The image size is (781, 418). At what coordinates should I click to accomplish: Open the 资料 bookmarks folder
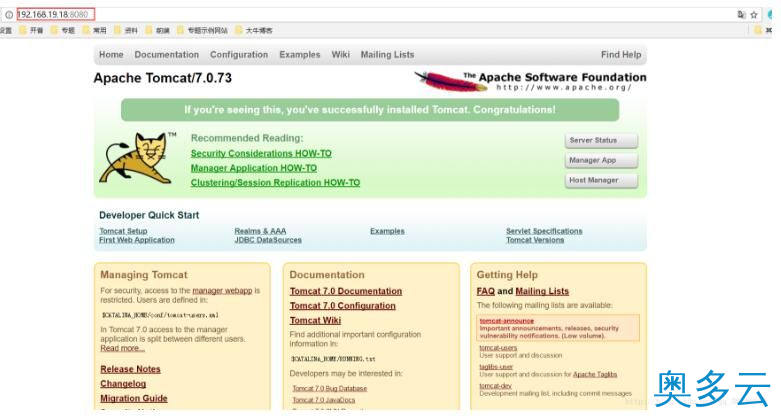(126, 30)
